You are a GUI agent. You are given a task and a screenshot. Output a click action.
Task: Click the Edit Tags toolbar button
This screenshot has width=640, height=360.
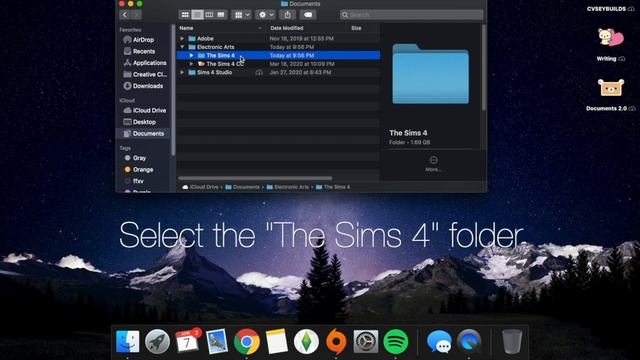point(308,15)
